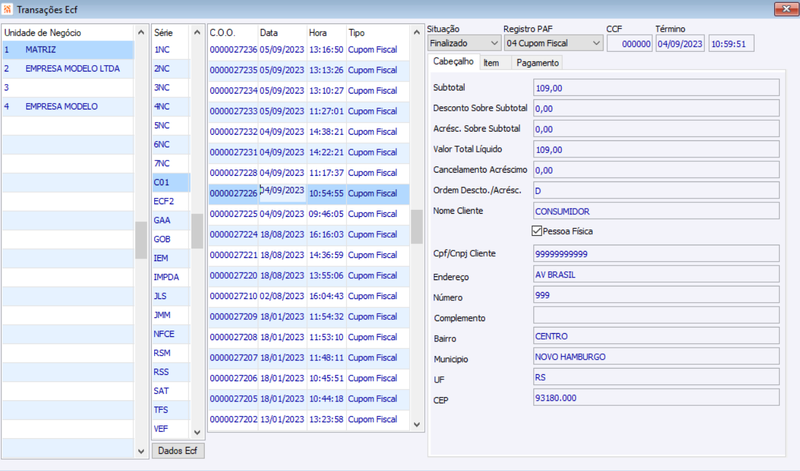
Task: Click the transactions list scrollbar thumb
Action: 417,227
